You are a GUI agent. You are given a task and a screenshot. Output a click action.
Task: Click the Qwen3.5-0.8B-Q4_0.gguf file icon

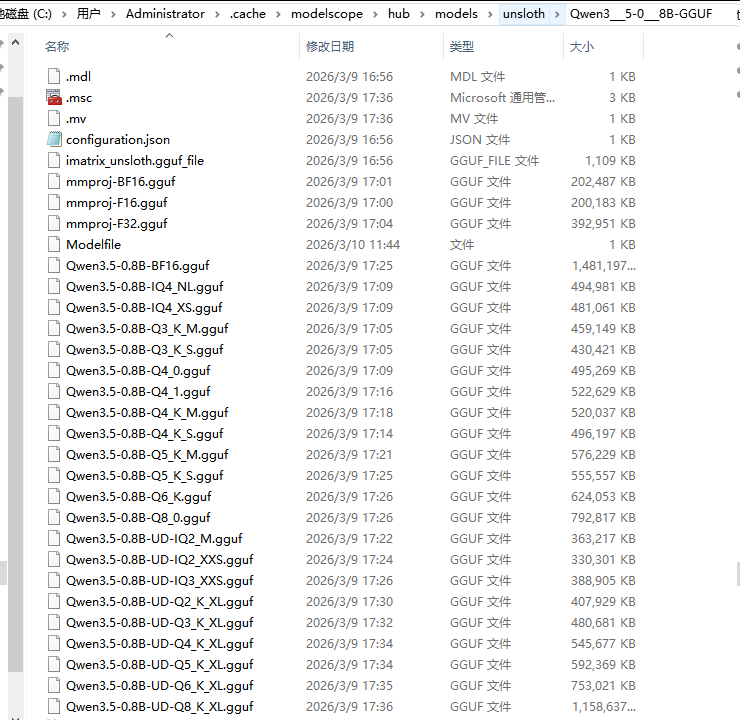coord(54,370)
